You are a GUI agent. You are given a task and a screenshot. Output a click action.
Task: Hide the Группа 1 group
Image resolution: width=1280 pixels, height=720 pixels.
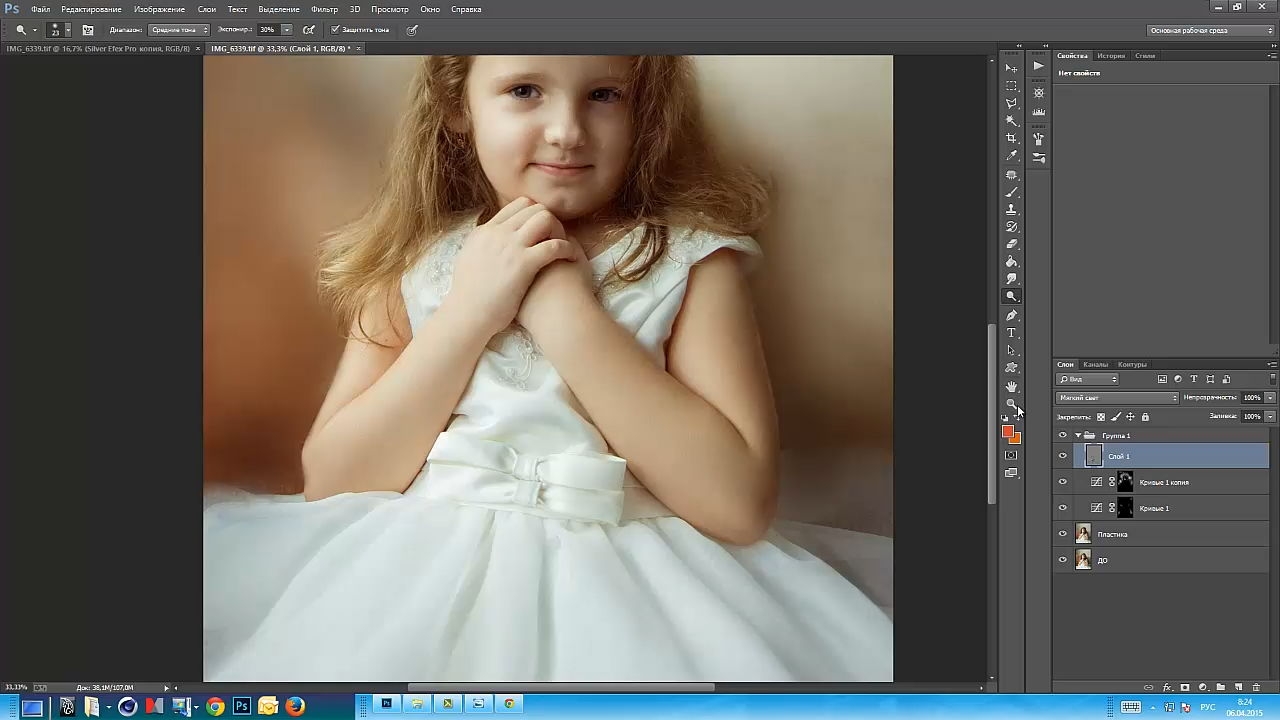click(1063, 436)
